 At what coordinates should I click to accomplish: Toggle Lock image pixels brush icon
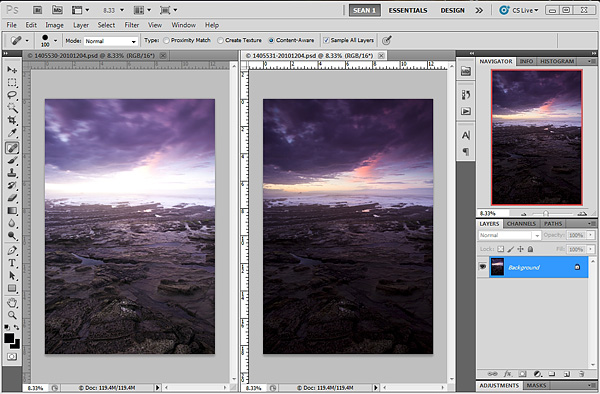[510, 249]
